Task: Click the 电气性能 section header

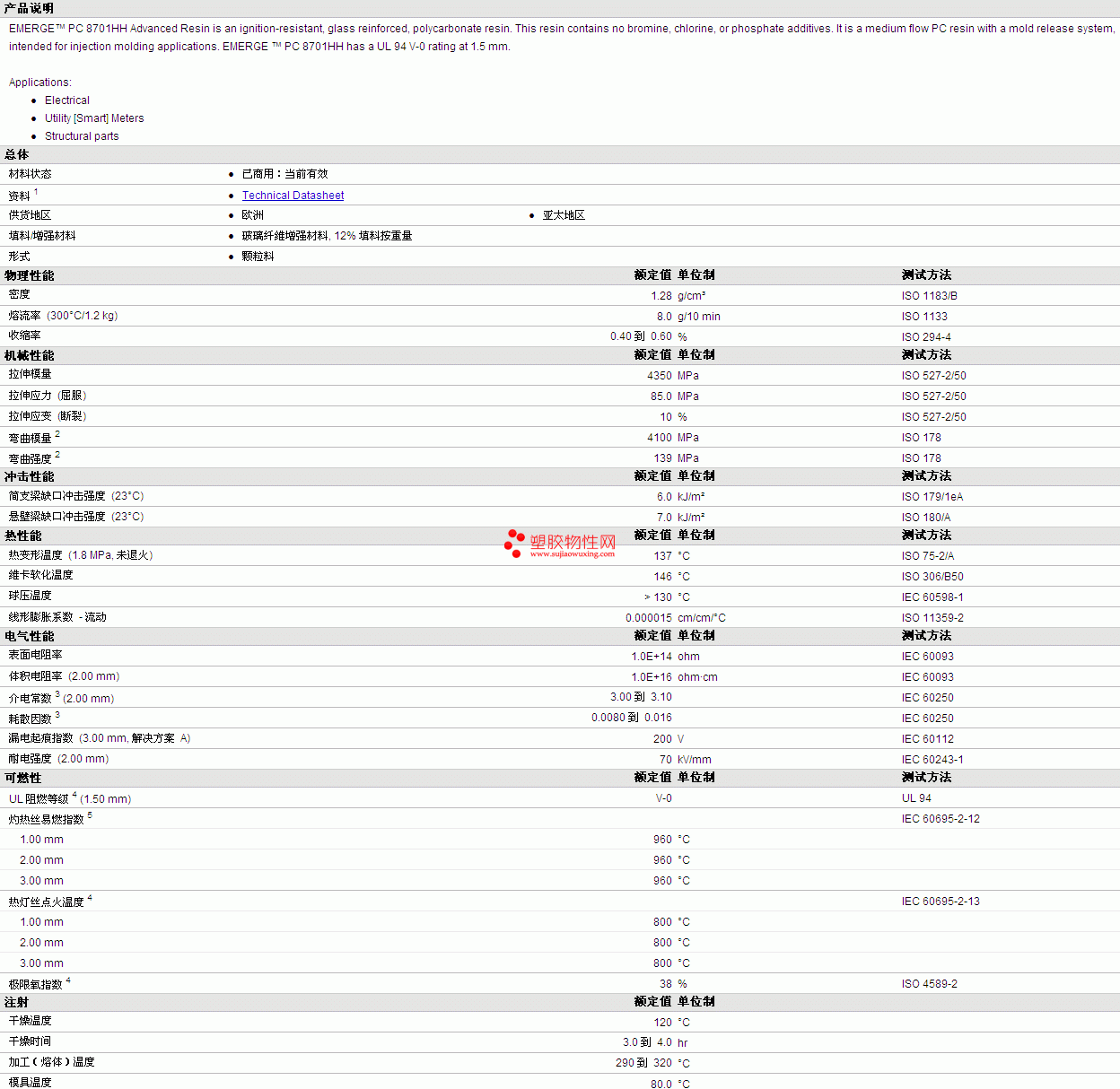Action: (29, 636)
